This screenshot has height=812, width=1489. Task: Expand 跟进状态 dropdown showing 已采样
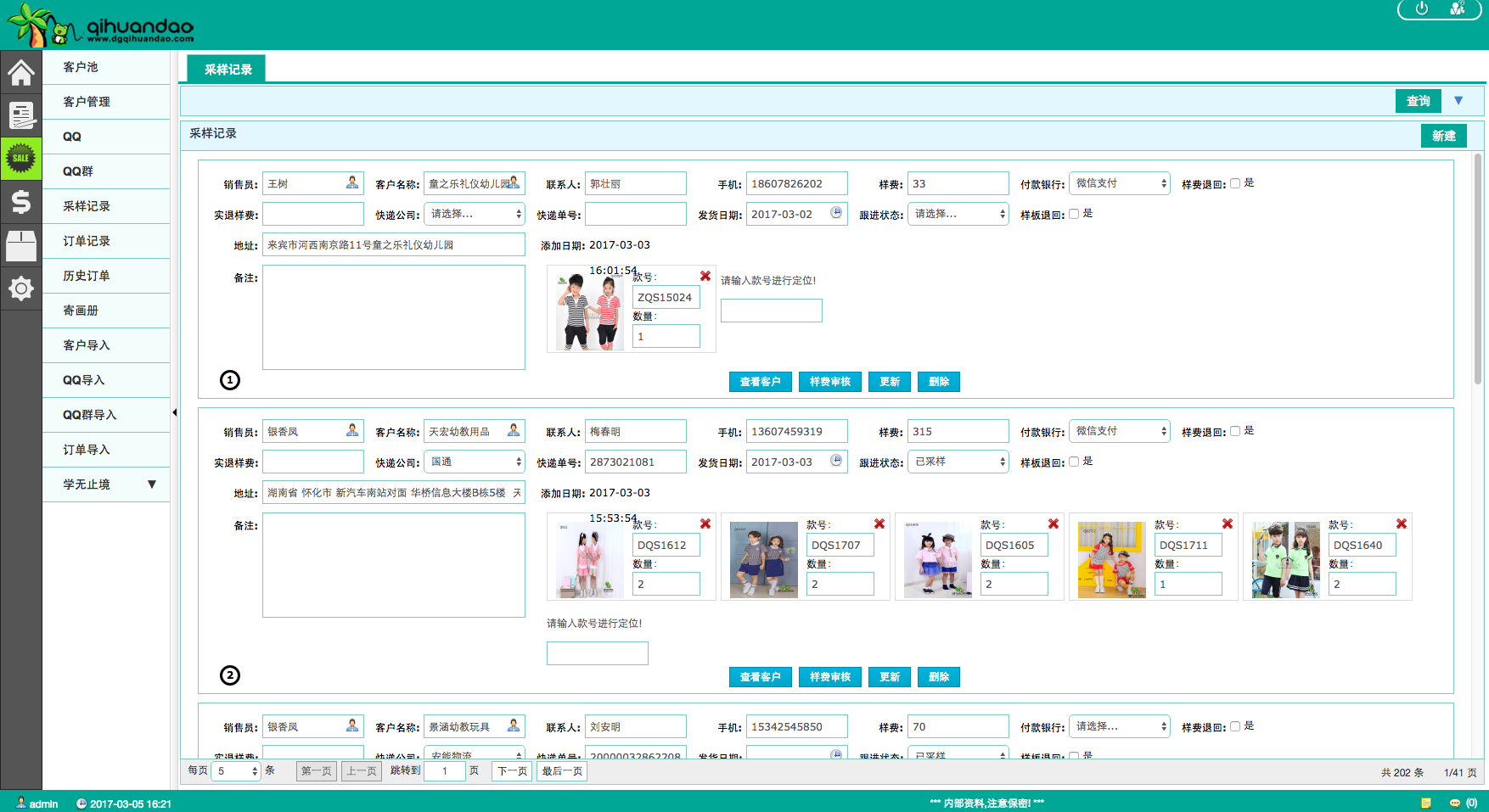(958, 462)
